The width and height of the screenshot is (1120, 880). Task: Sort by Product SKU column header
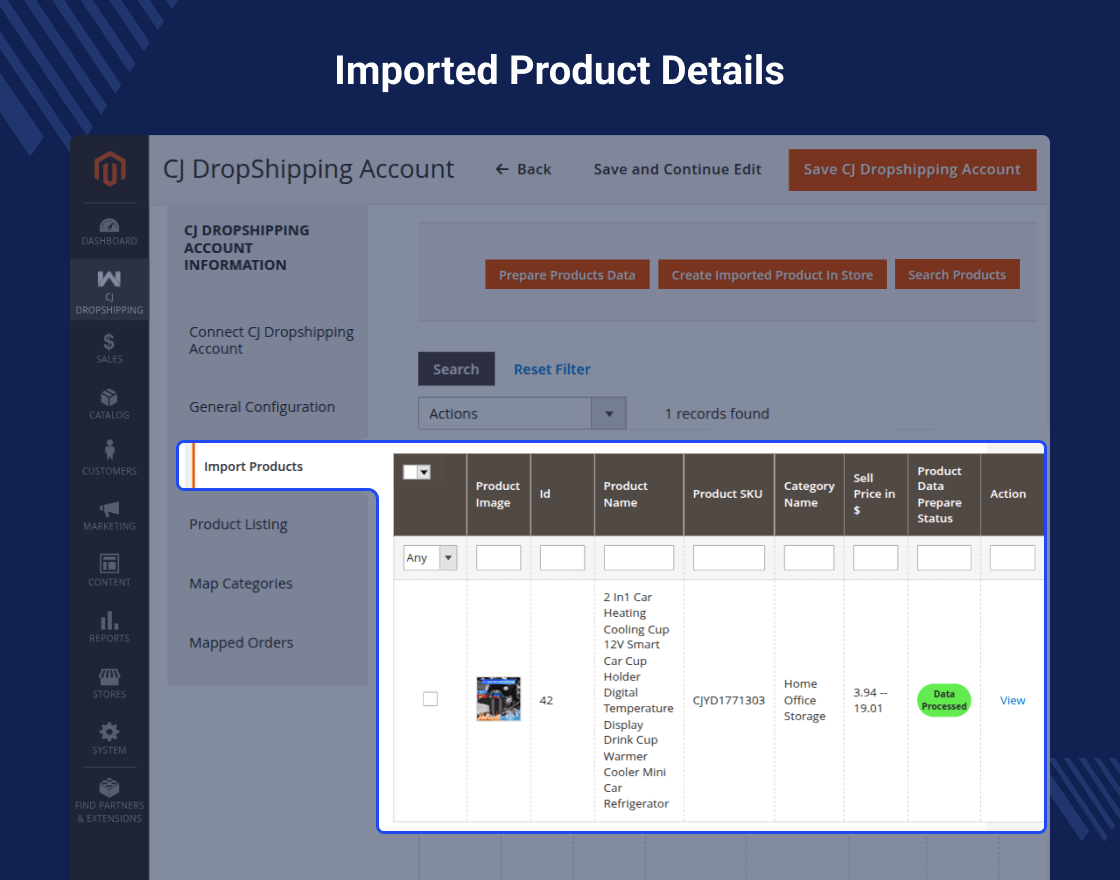(728, 494)
